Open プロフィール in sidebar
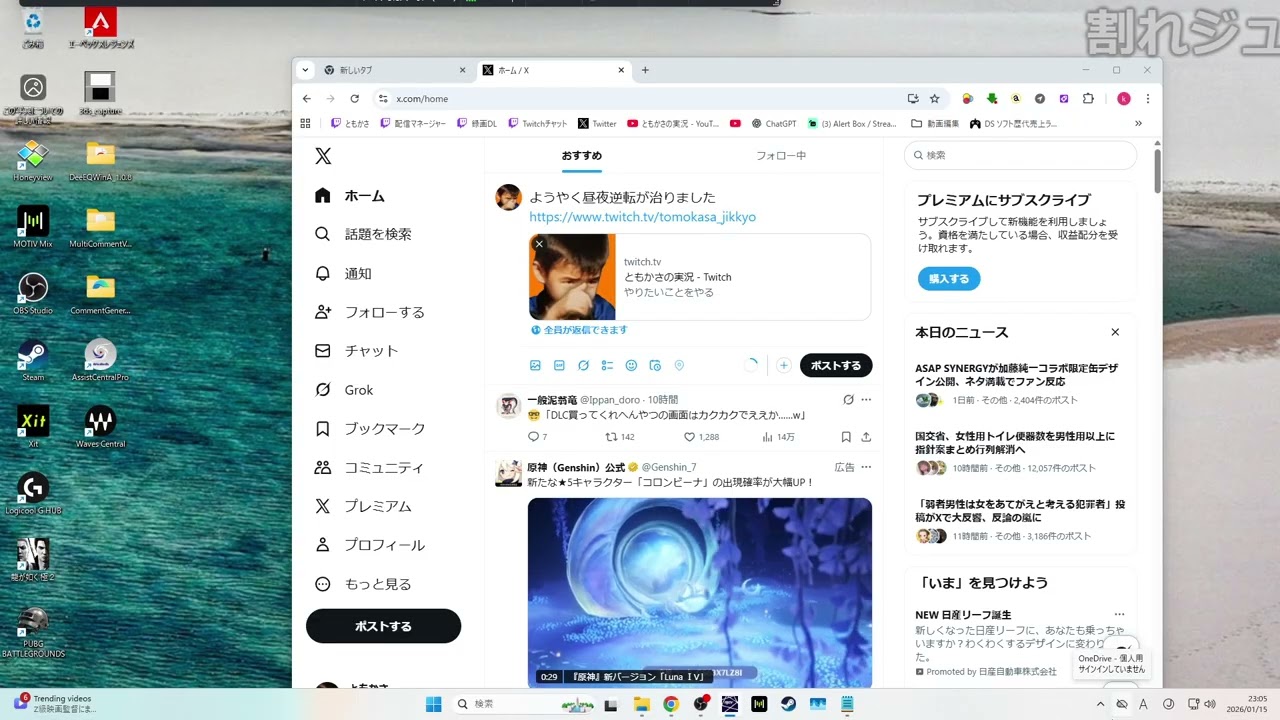This screenshot has width=1280, height=720. [370, 545]
